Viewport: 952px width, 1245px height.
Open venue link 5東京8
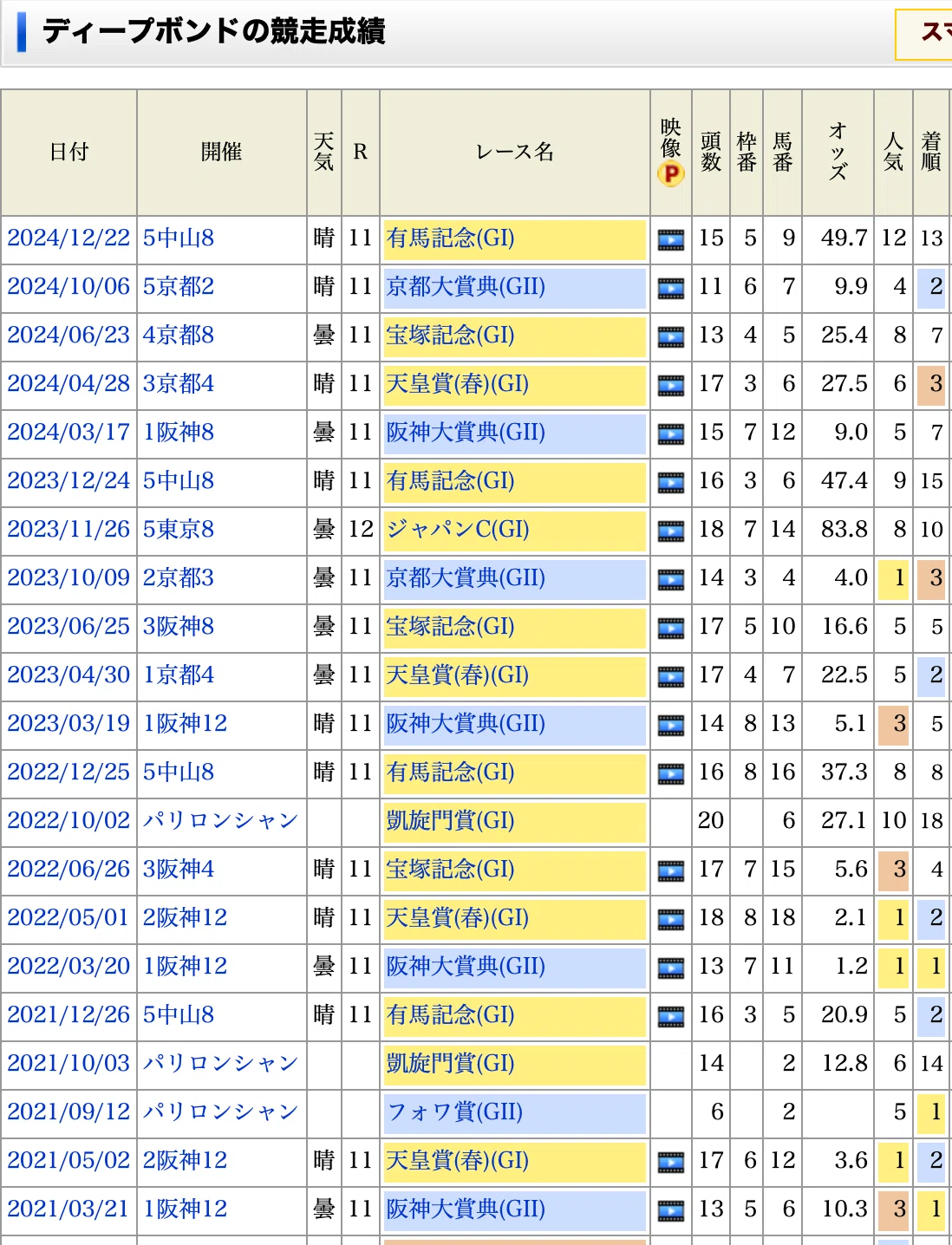179,530
